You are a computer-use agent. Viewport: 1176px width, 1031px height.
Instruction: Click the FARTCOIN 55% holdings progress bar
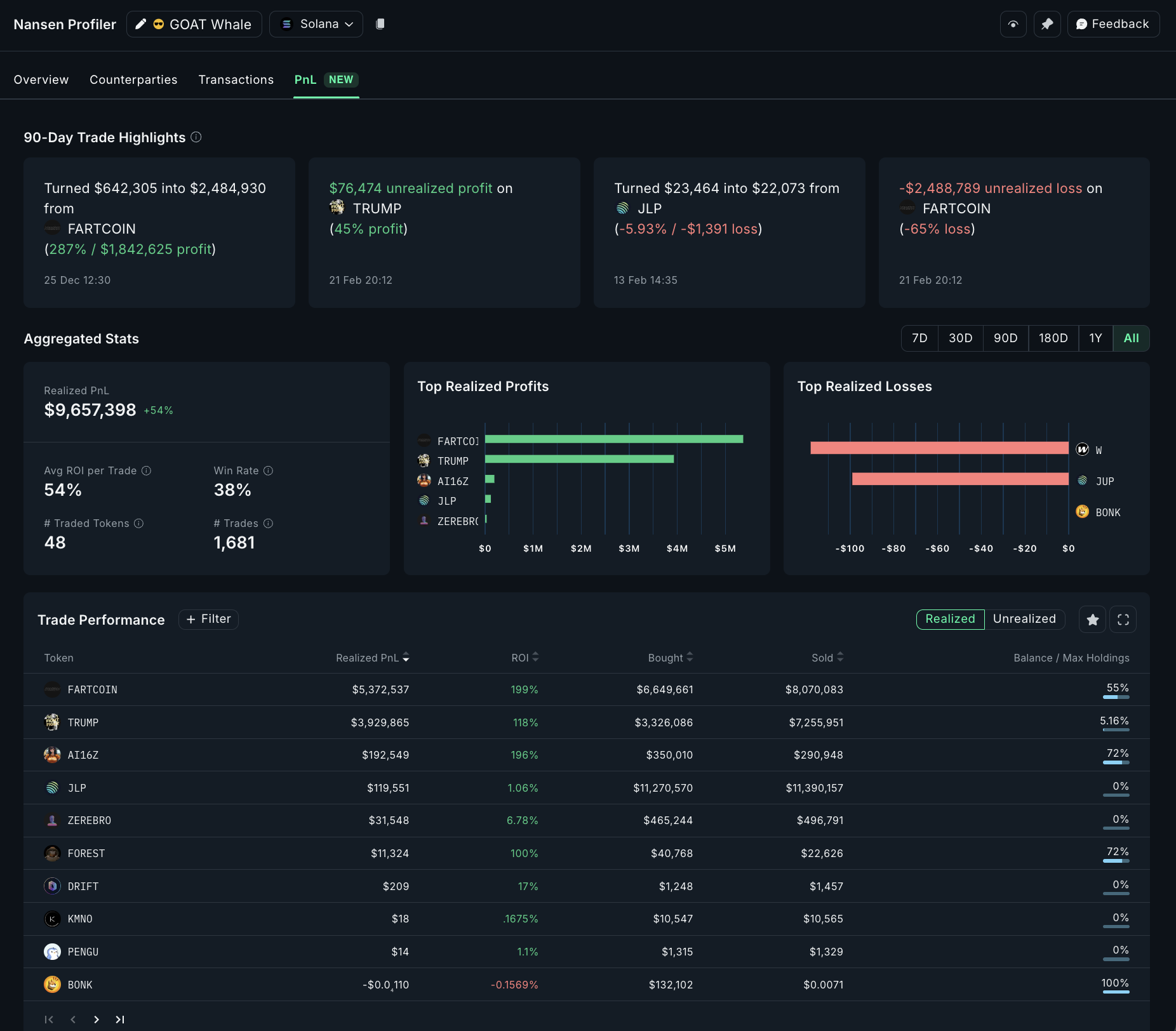pos(1118,696)
